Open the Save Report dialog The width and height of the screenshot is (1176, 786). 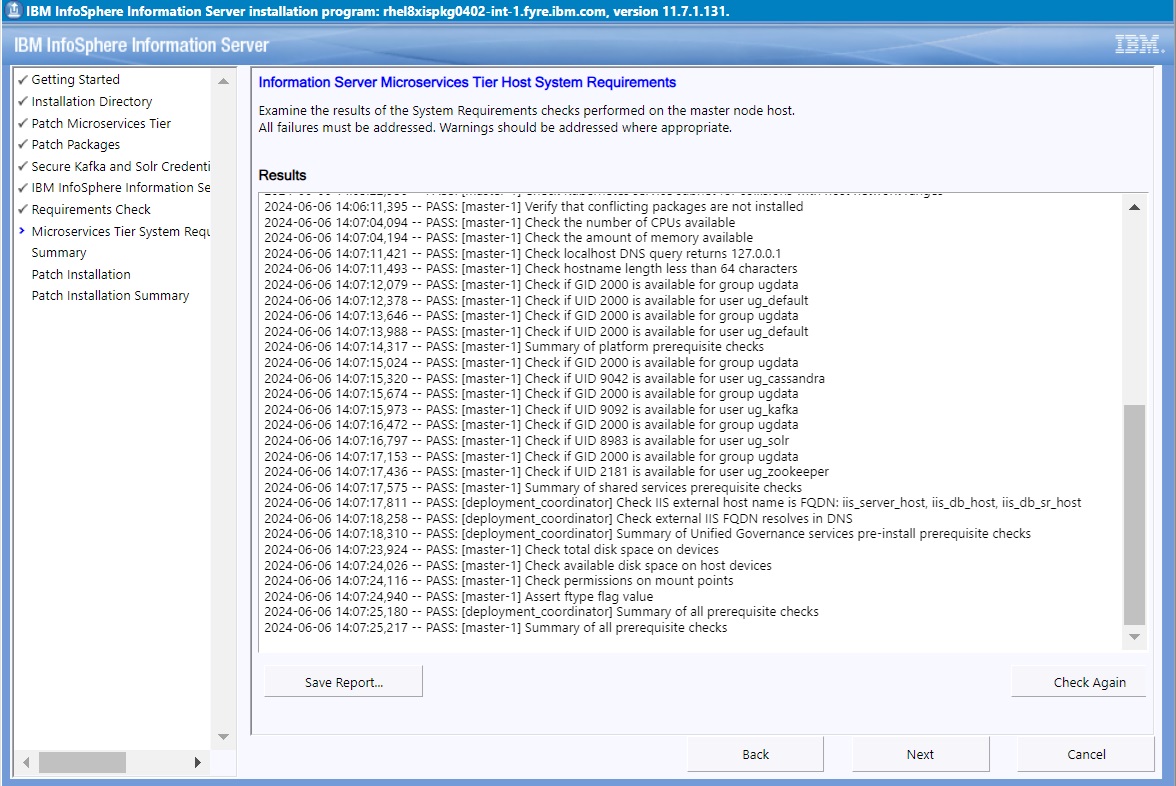click(x=343, y=681)
